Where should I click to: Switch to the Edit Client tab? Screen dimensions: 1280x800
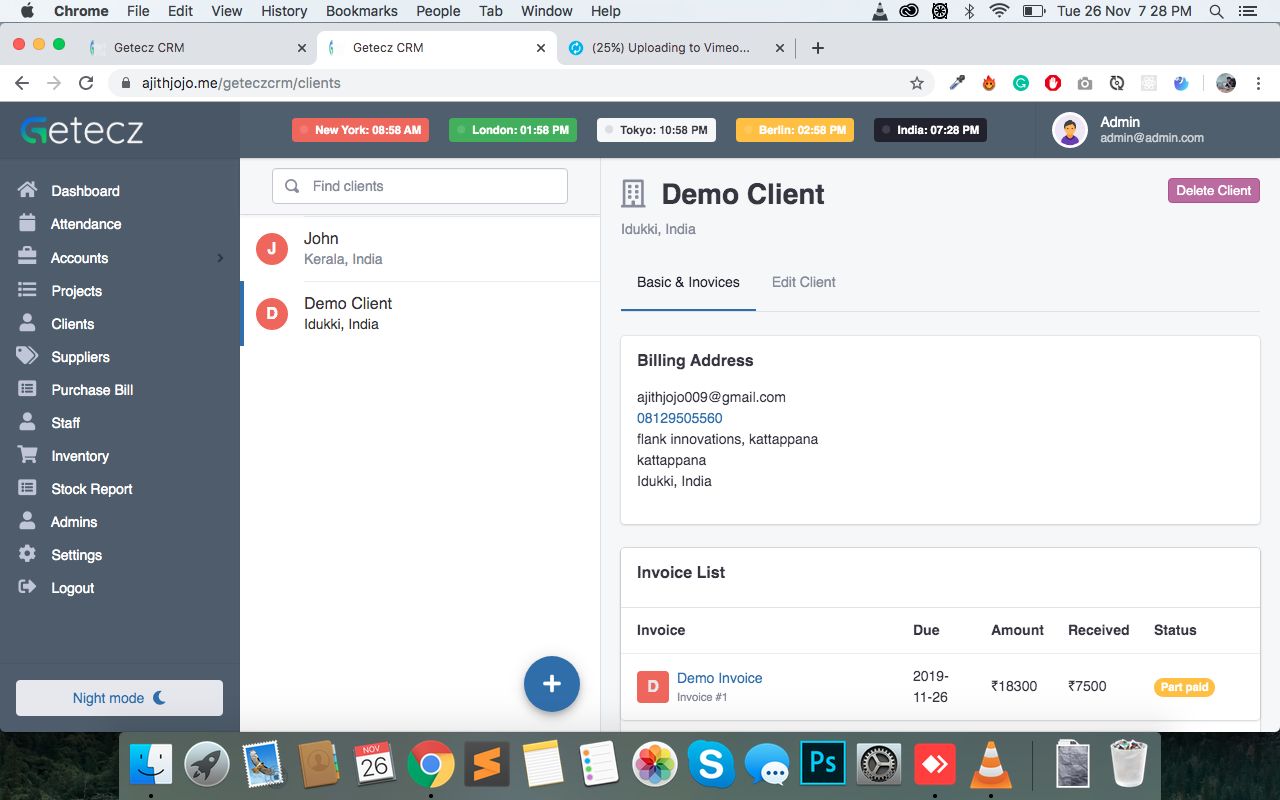click(x=803, y=282)
